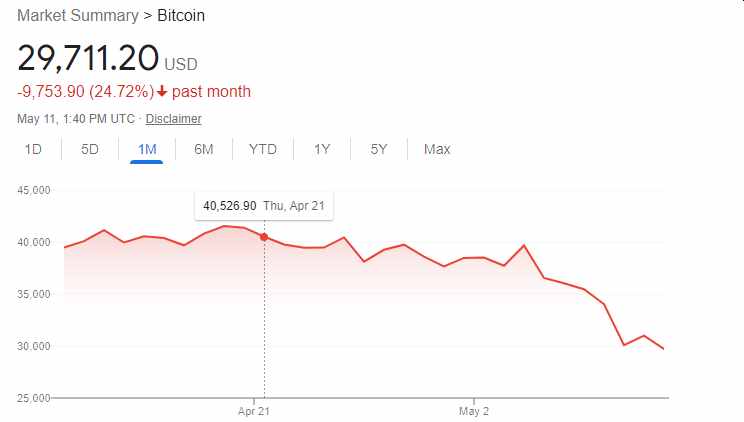Image resolution: width=744 pixels, height=422 pixels.
Task: Click the 45,000 y-axis label
Action: click(x=34, y=190)
